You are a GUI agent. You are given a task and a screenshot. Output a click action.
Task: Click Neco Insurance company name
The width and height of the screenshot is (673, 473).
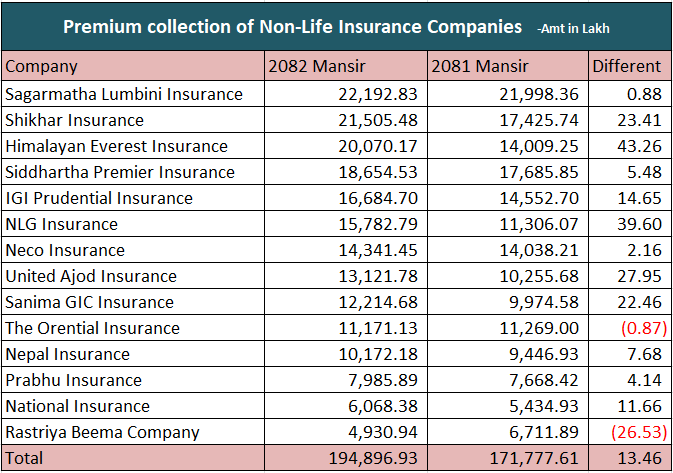coord(65,250)
